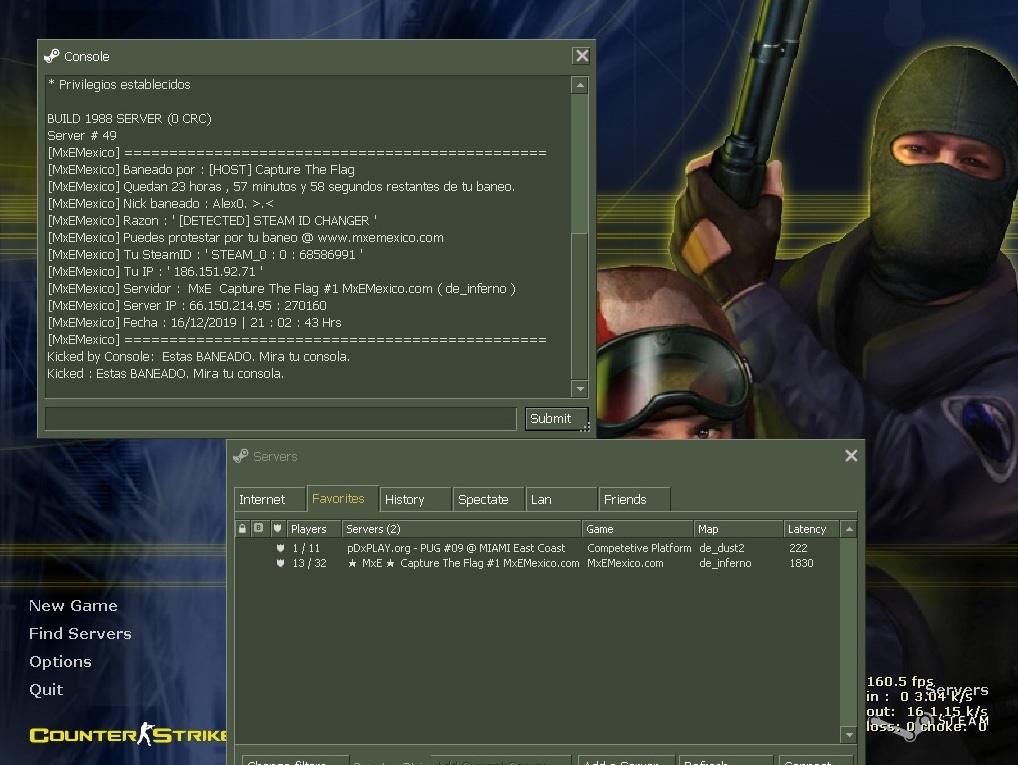This screenshot has height=765, width=1018.
Task: Click the 'Tu SteamID' console line
Action: click(x=205, y=255)
